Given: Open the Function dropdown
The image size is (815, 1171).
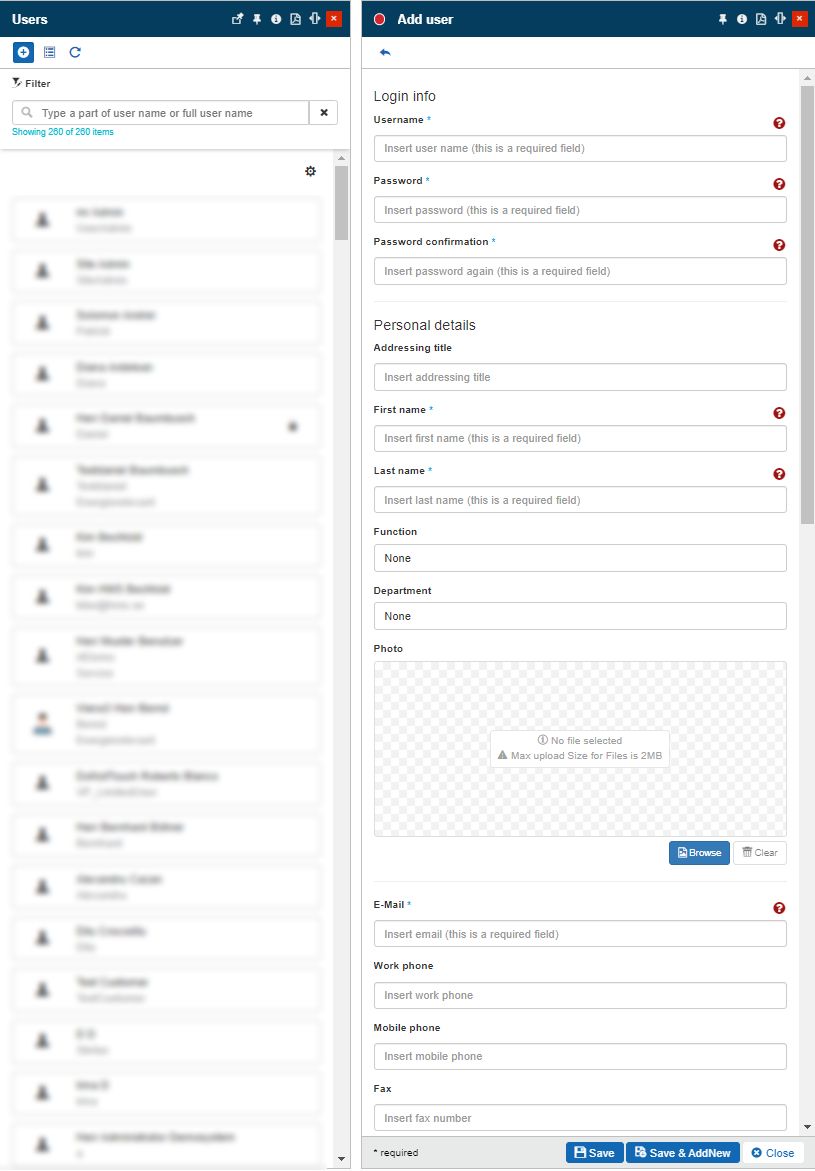Looking at the screenshot, I should click(580, 558).
